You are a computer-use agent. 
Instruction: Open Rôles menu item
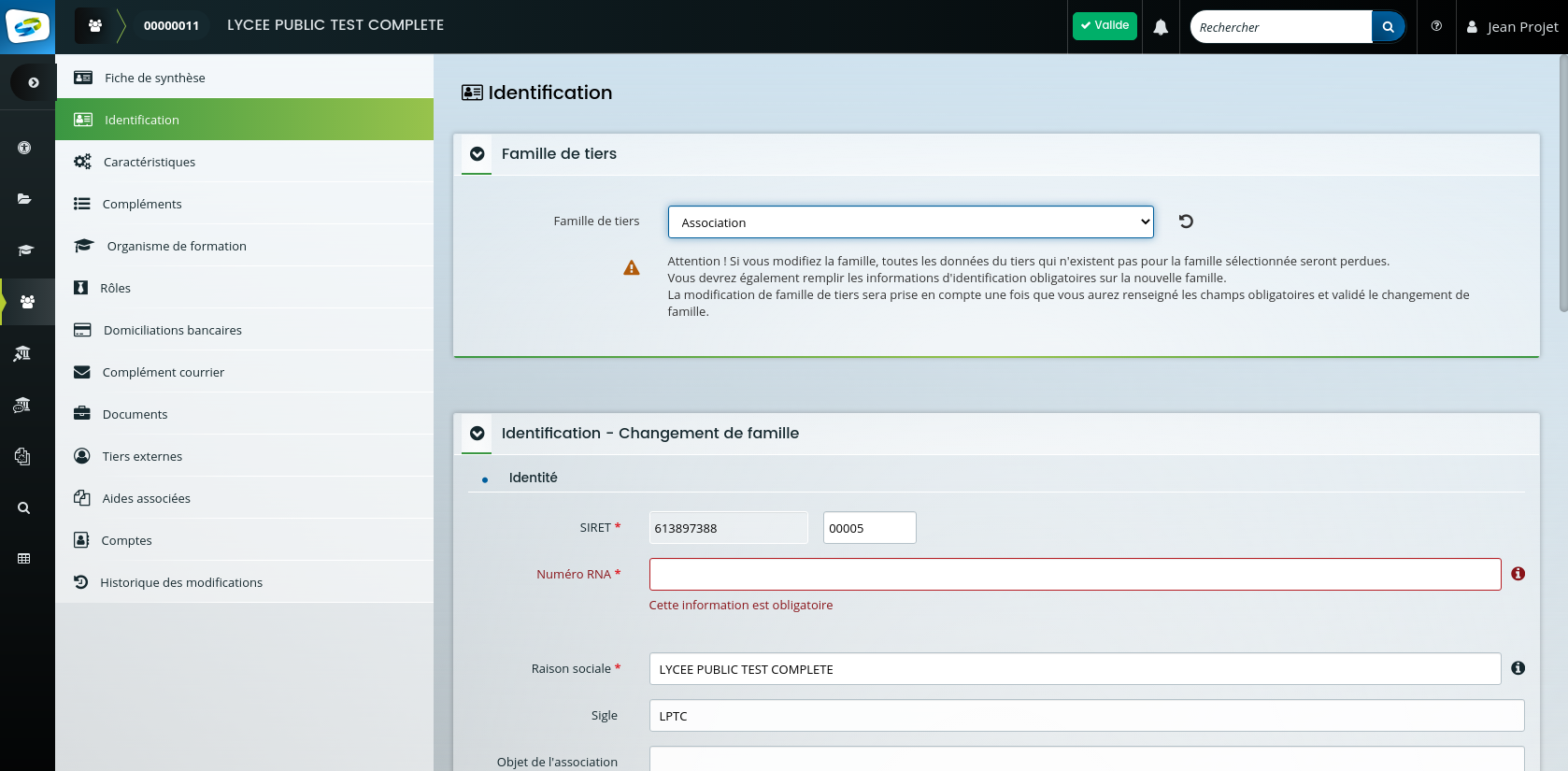[x=245, y=288]
